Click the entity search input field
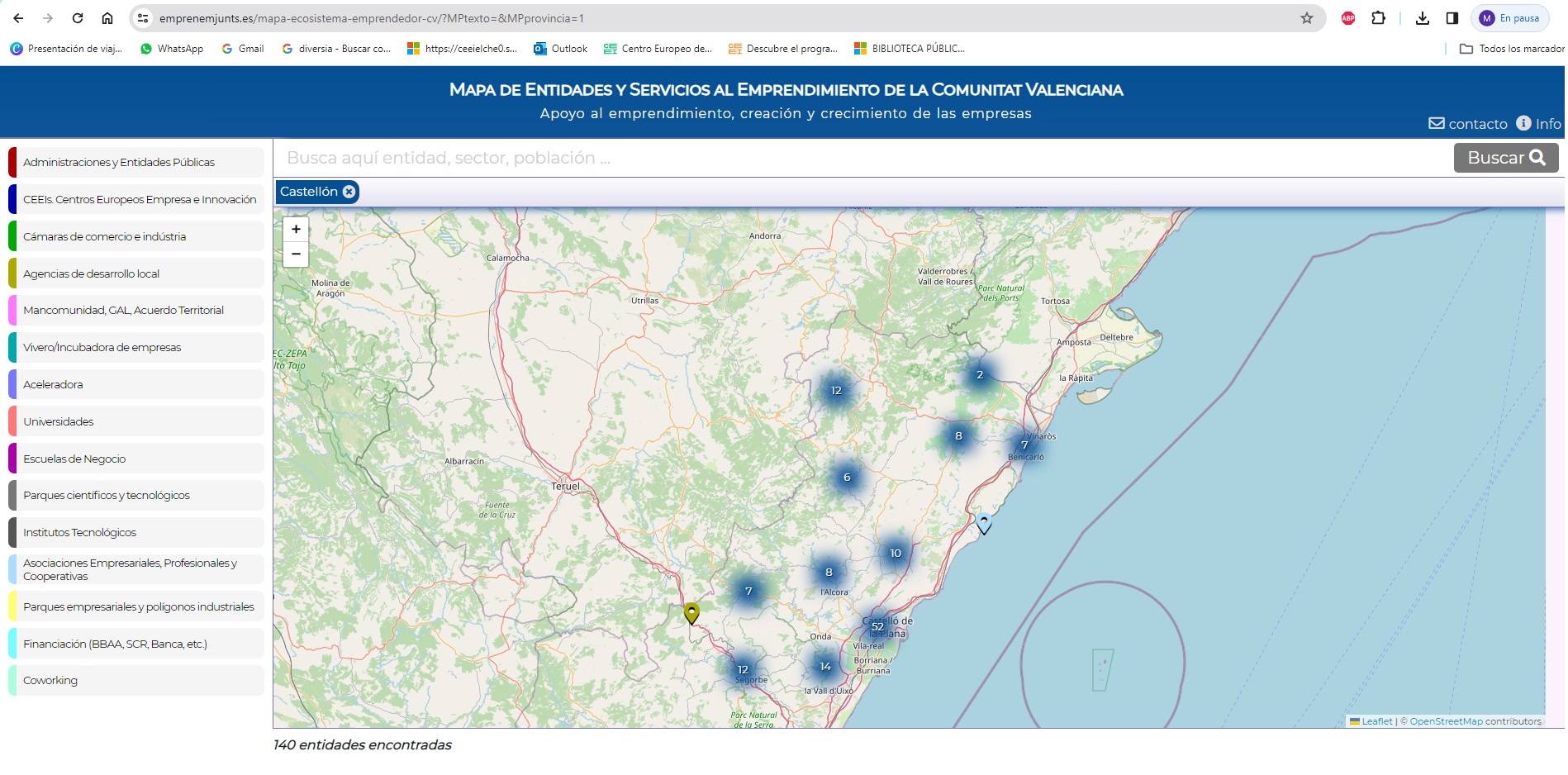1568x775 pixels. tap(859, 158)
